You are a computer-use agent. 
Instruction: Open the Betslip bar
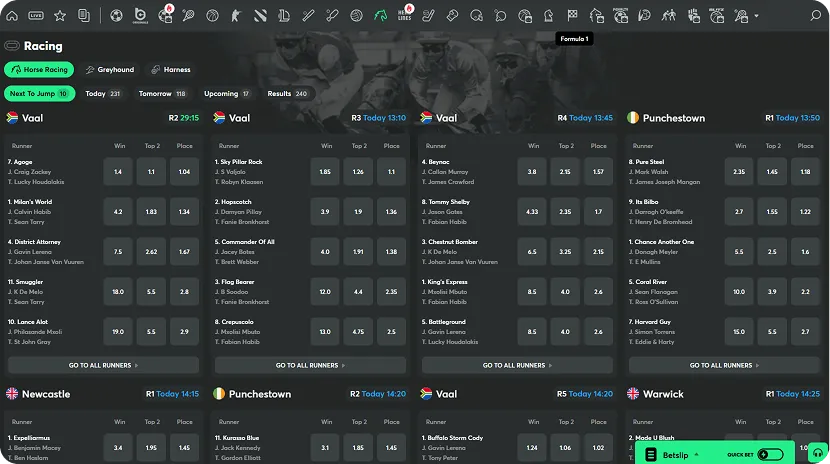715,454
